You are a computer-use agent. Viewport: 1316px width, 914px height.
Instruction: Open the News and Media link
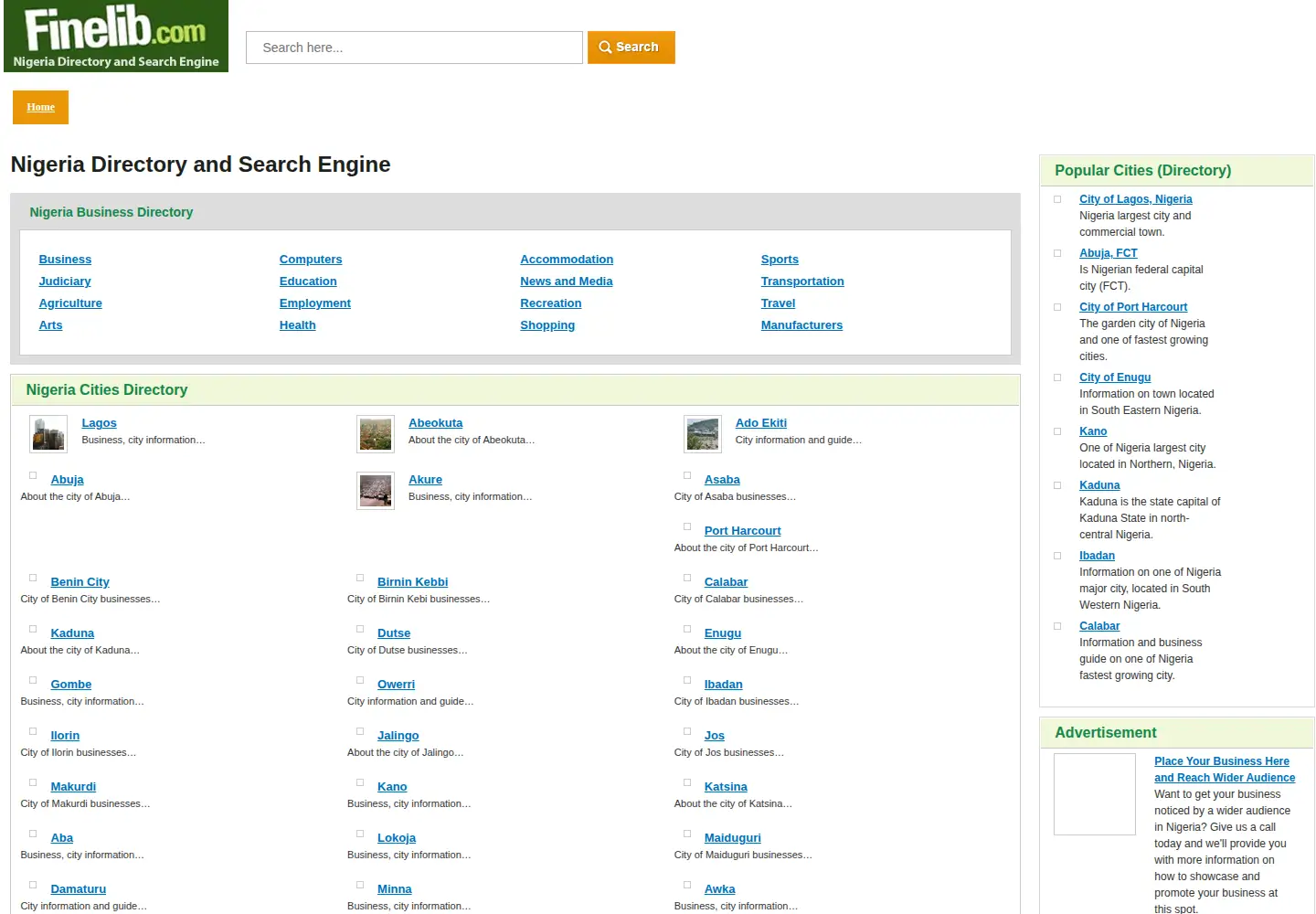click(x=567, y=282)
